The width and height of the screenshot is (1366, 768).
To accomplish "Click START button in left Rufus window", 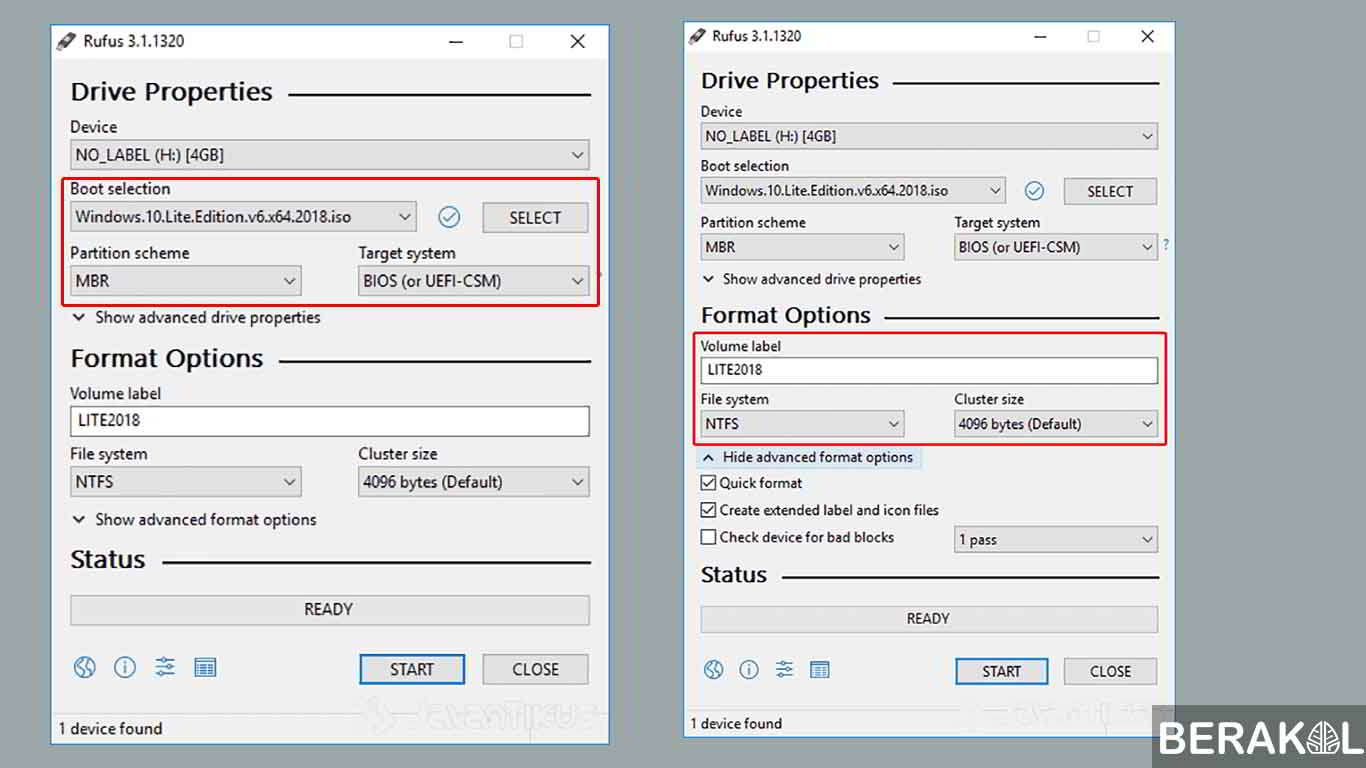I will (412, 669).
